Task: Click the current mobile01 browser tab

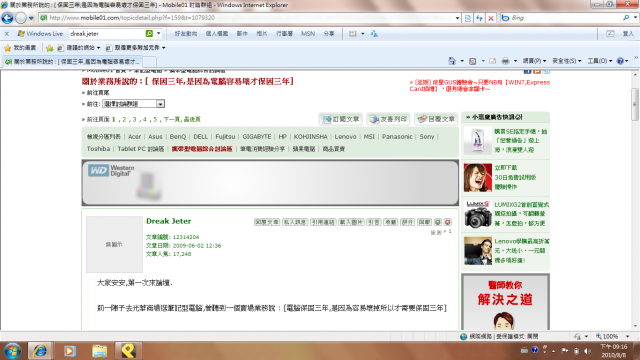Action: pos(72,62)
